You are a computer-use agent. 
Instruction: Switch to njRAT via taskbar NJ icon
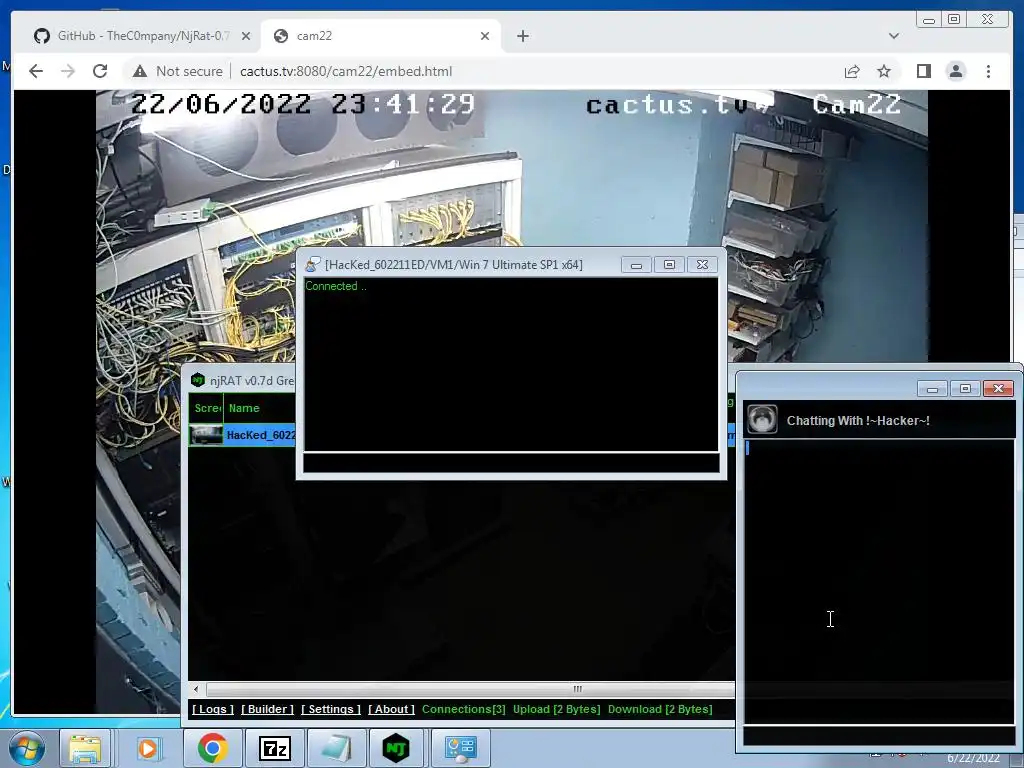click(x=396, y=748)
